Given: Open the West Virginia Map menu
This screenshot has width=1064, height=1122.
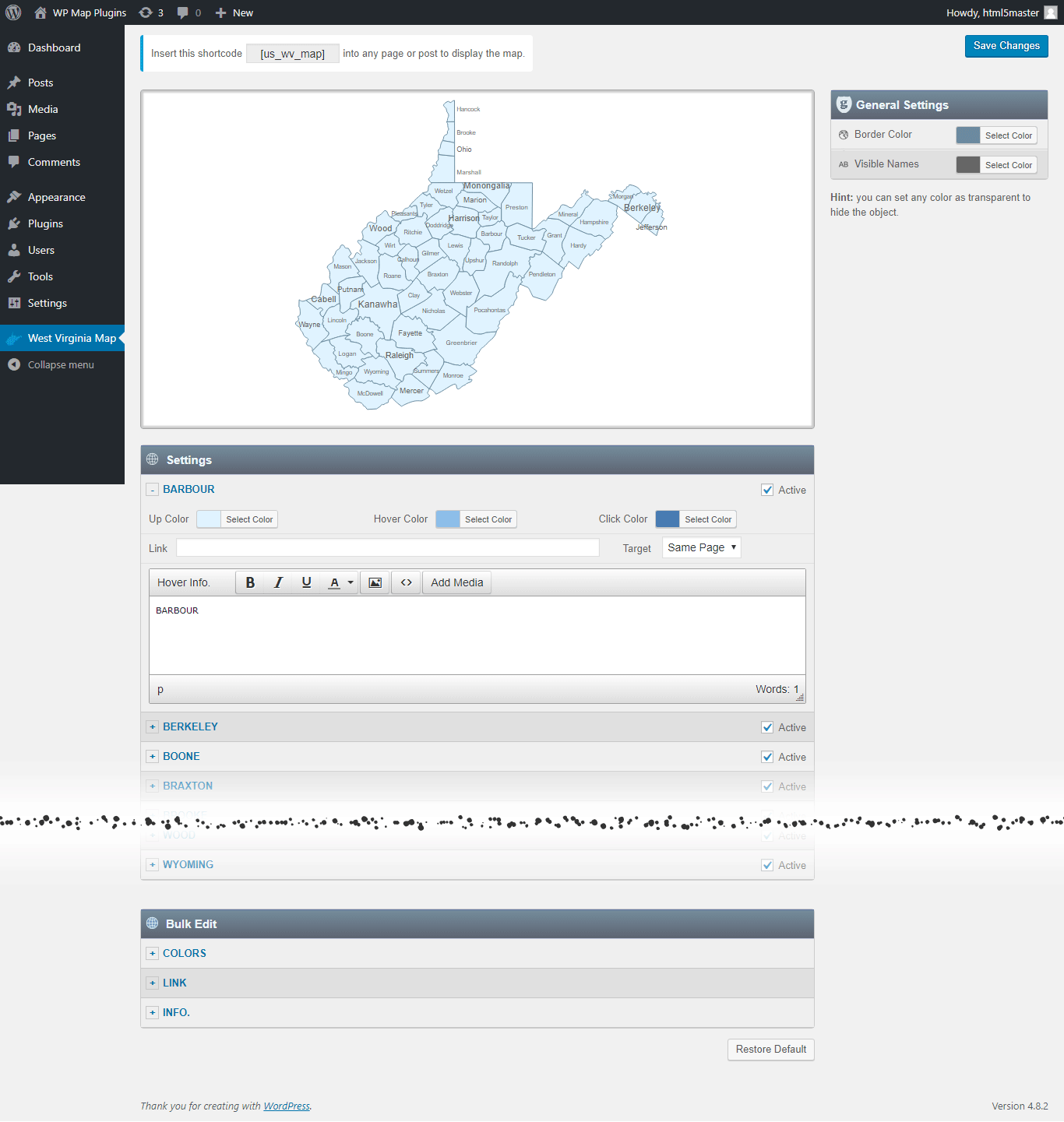Looking at the screenshot, I should tap(62, 338).
